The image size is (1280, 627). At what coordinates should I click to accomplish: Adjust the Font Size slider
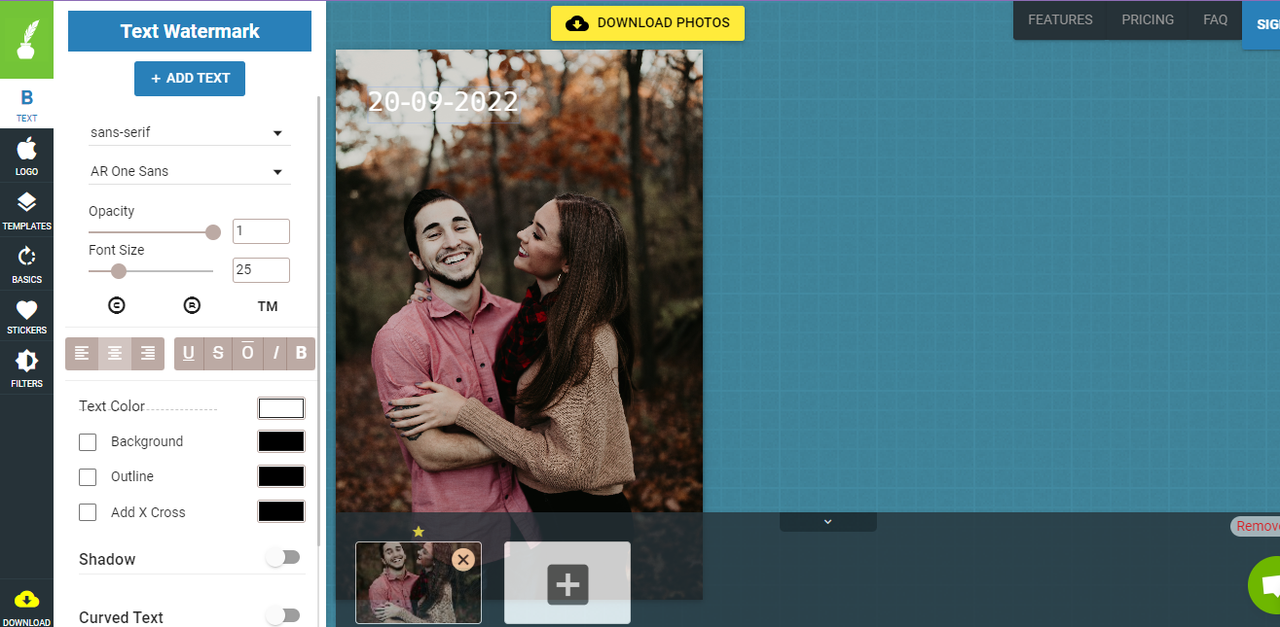[x=151, y=271]
